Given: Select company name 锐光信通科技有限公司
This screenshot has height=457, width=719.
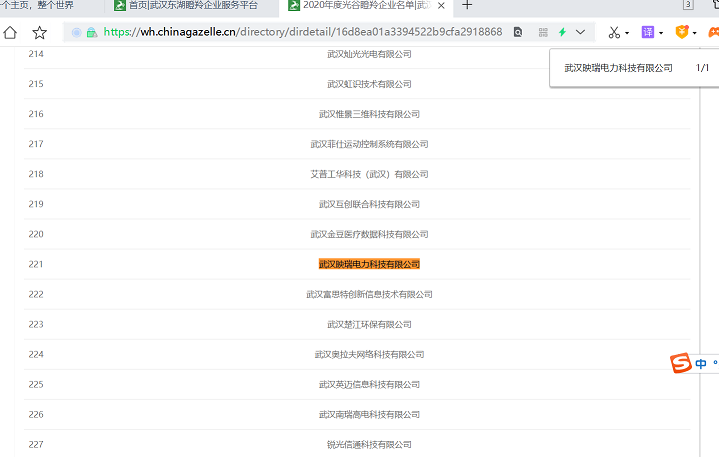Looking at the screenshot, I should click(x=369, y=445).
